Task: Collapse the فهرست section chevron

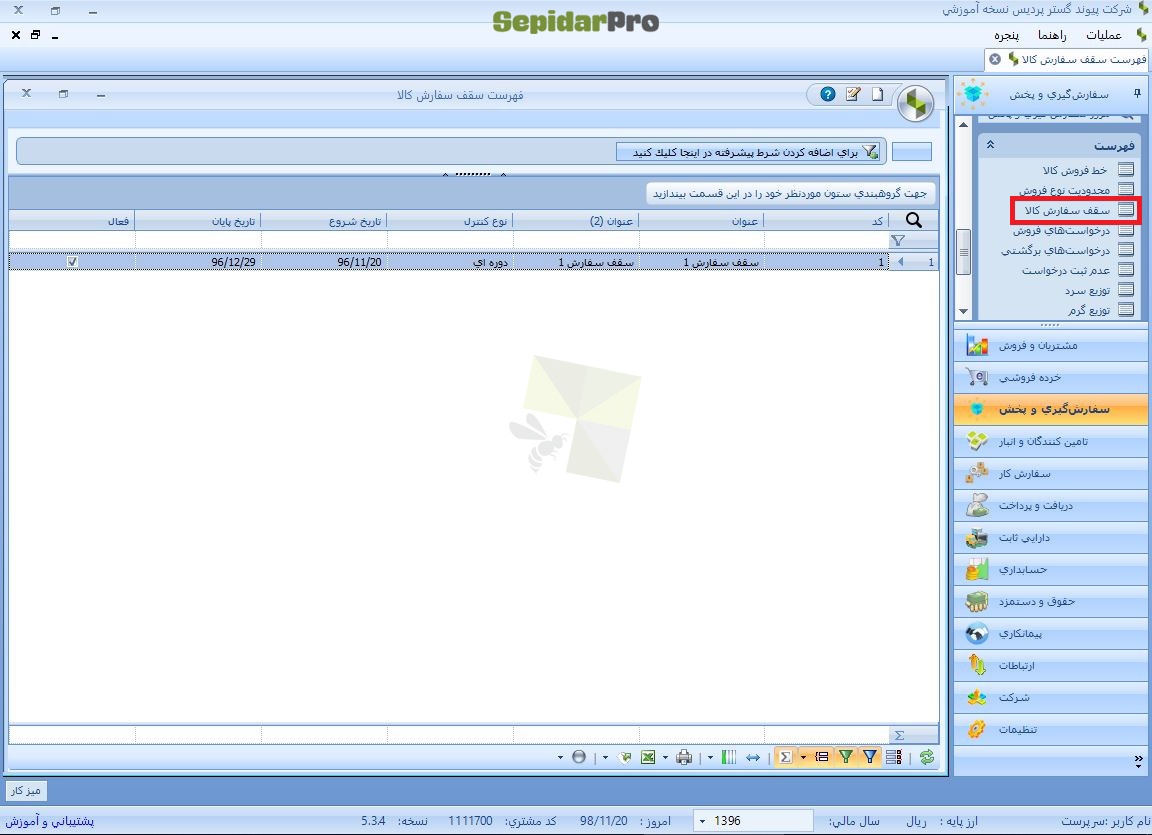Action: click(990, 145)
